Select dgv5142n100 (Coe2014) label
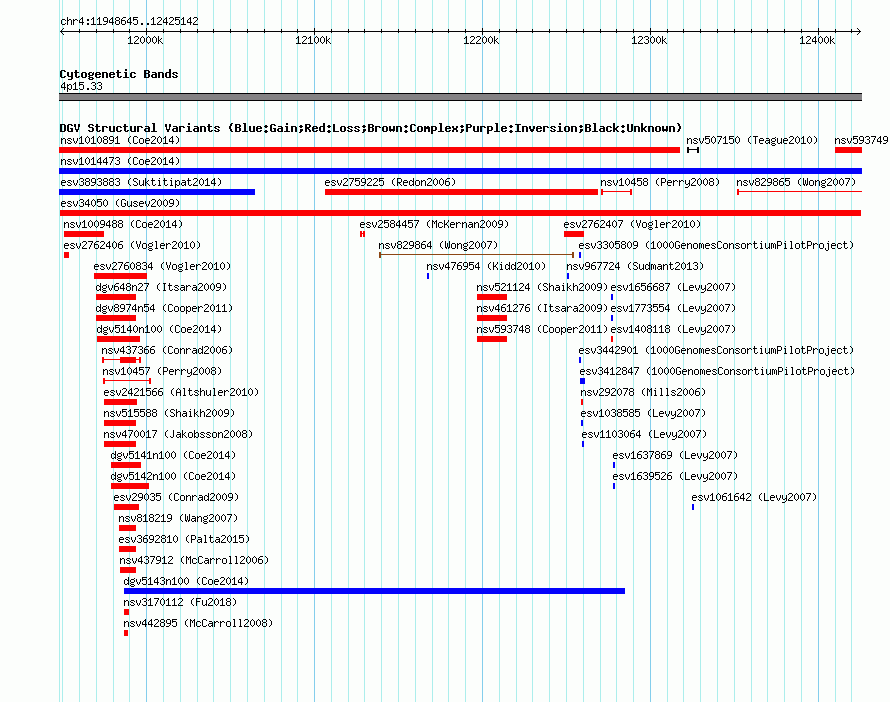This screenshot has height=702, width=890. (x=173, y=476)
